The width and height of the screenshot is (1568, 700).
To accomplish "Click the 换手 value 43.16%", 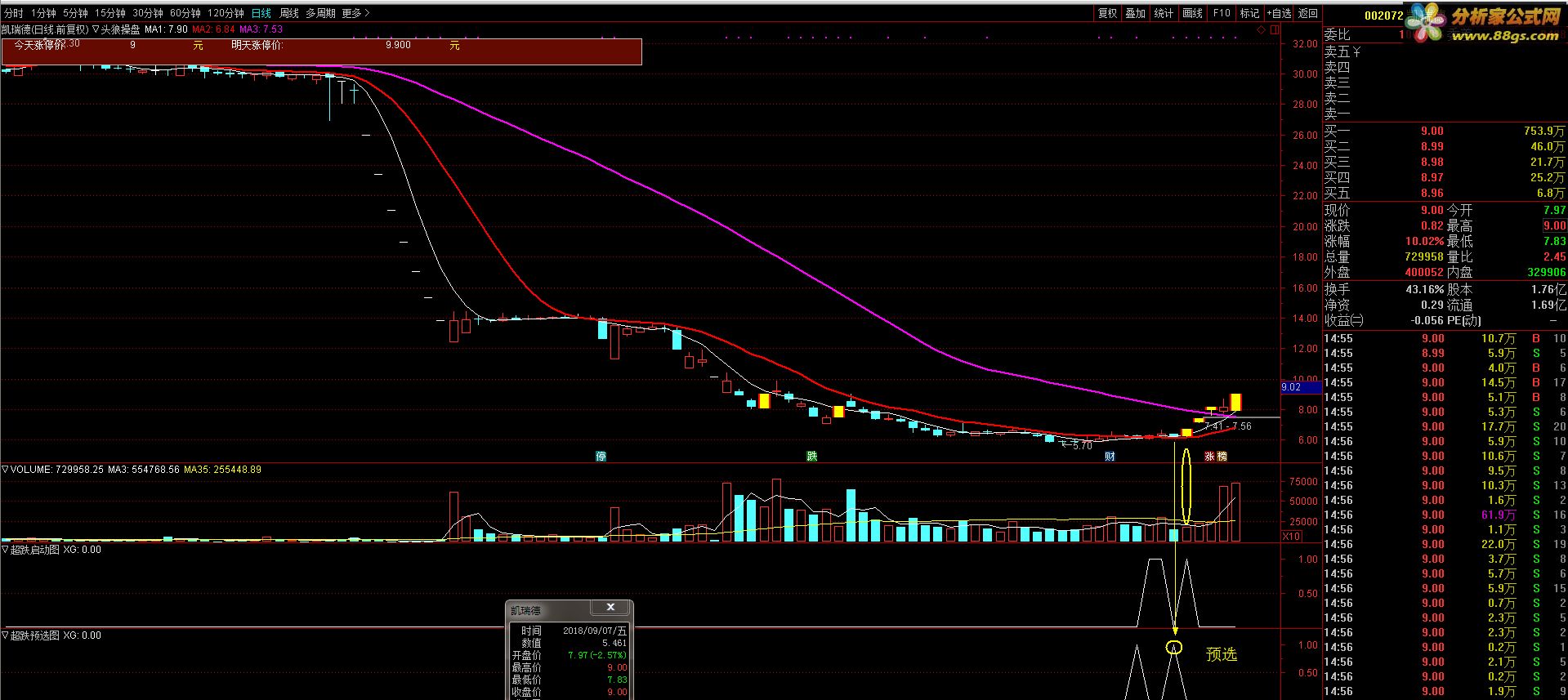I will point(1424,289).
